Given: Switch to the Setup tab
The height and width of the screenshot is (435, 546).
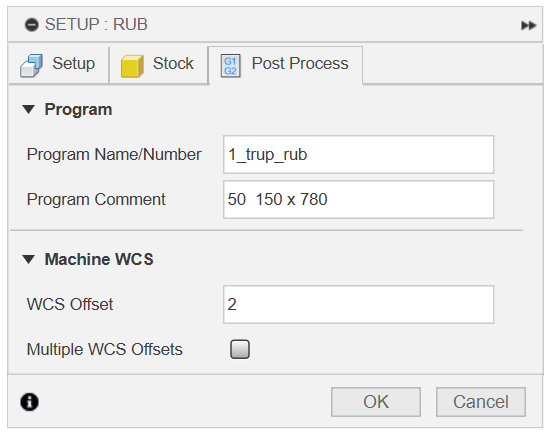Looking at the screenshot, I should (58, 65).
